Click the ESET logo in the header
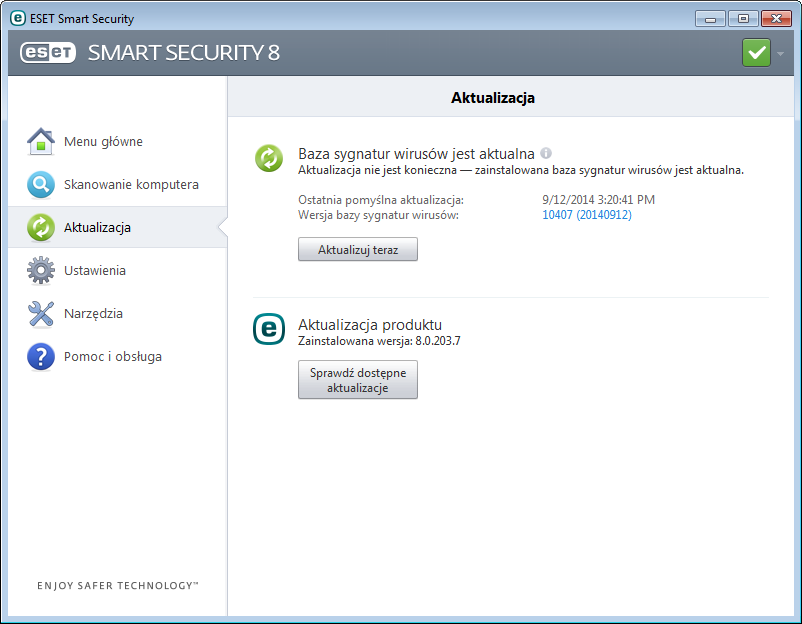Image resolution: width=802 pixels, height=624 pixels. tap(48, 52)
